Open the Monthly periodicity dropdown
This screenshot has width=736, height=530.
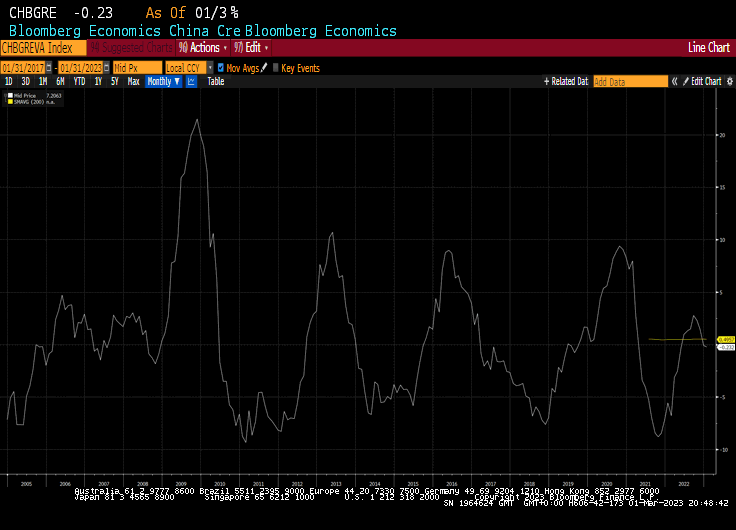162,82
